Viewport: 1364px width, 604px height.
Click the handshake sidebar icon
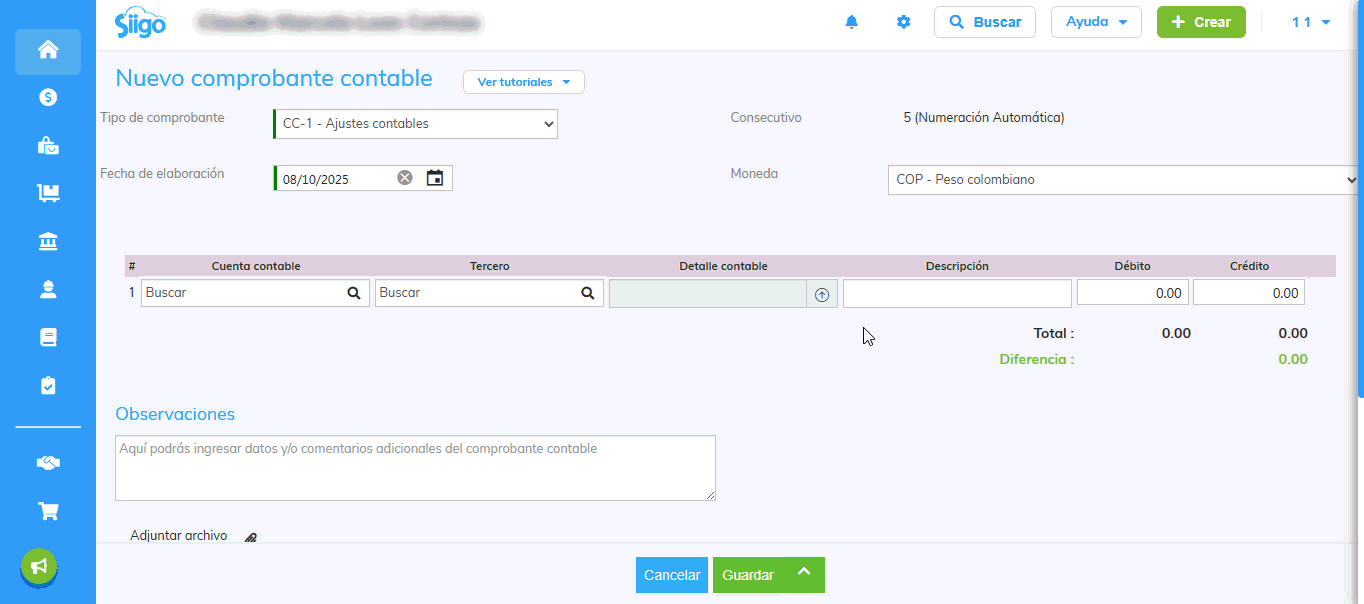click(48, 463)
